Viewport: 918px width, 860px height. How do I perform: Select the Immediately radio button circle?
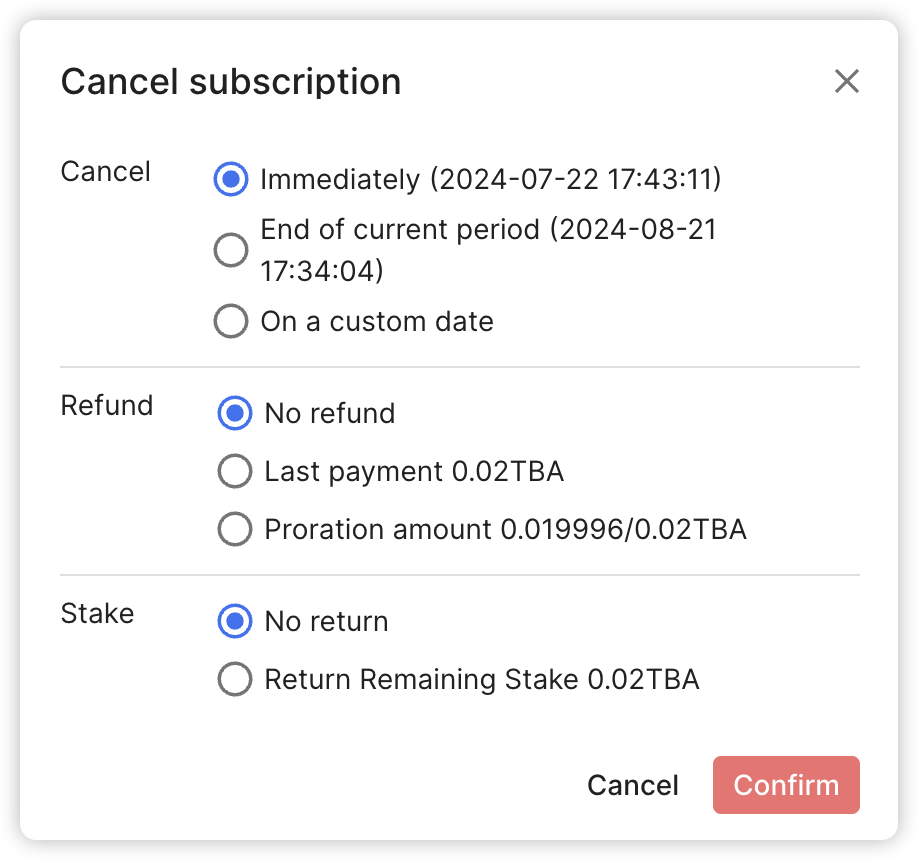coord(231,180)
